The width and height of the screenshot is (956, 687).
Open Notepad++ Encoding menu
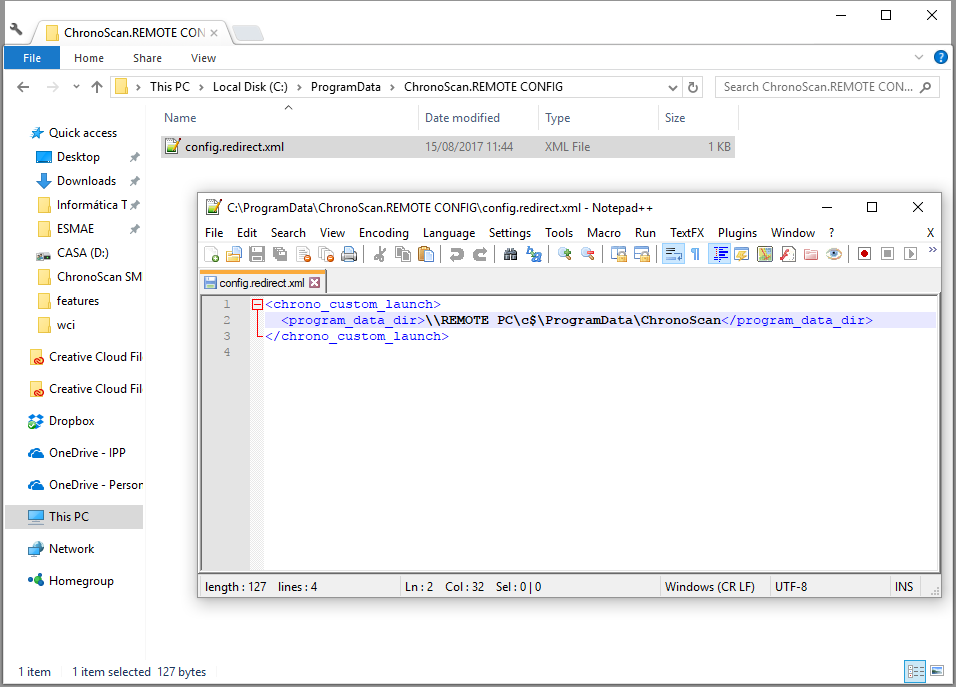click(383, 233)
